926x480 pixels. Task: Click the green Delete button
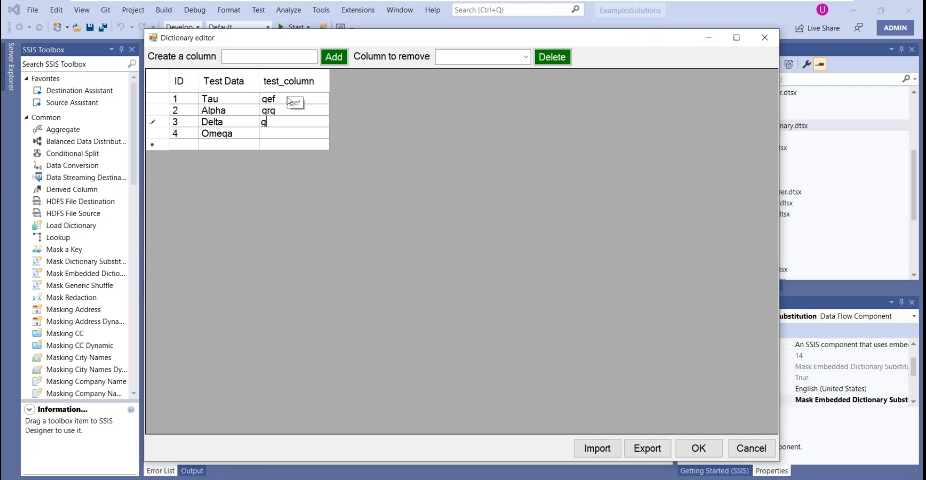(552, 57)
